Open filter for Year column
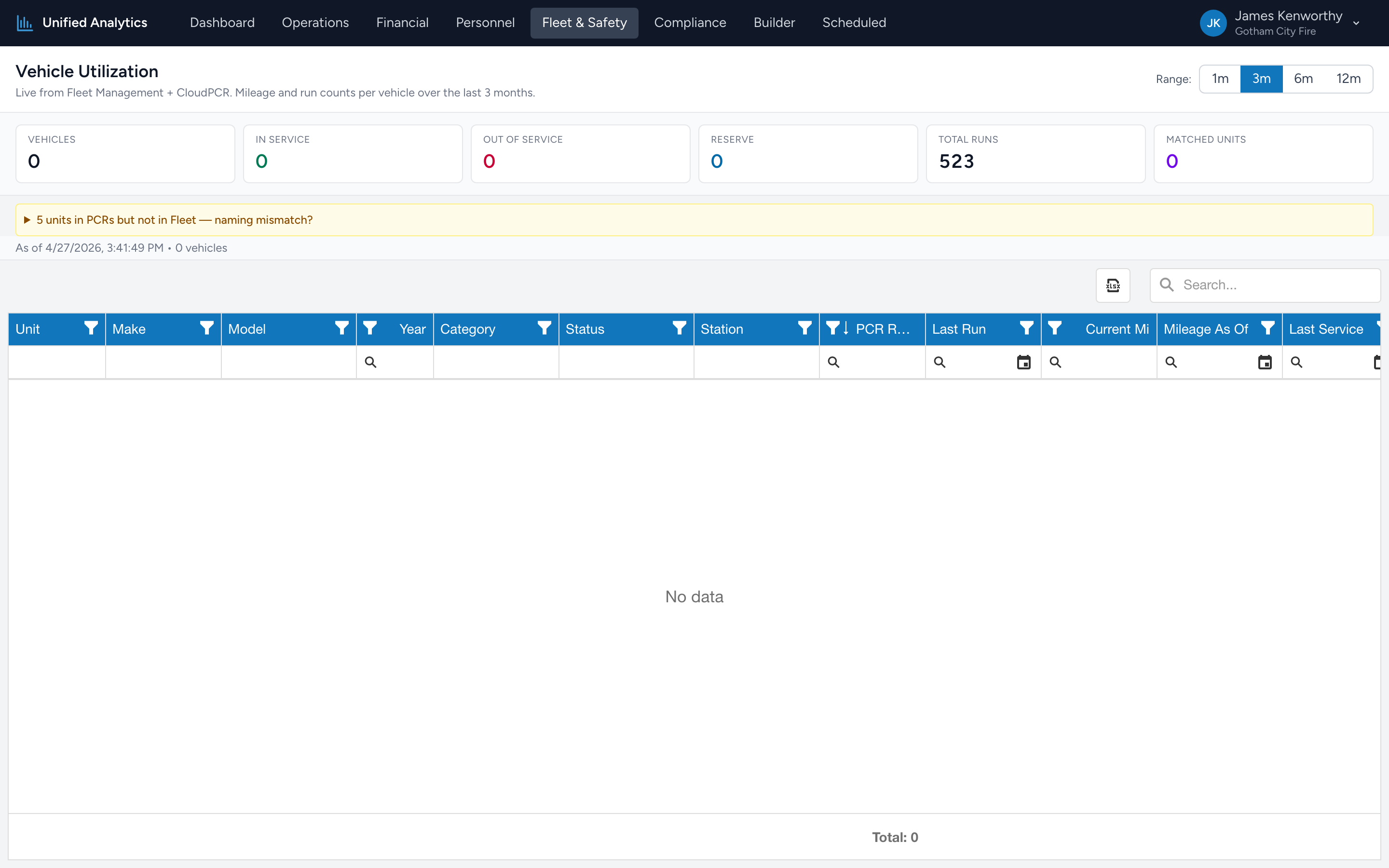 click(370, 328)
